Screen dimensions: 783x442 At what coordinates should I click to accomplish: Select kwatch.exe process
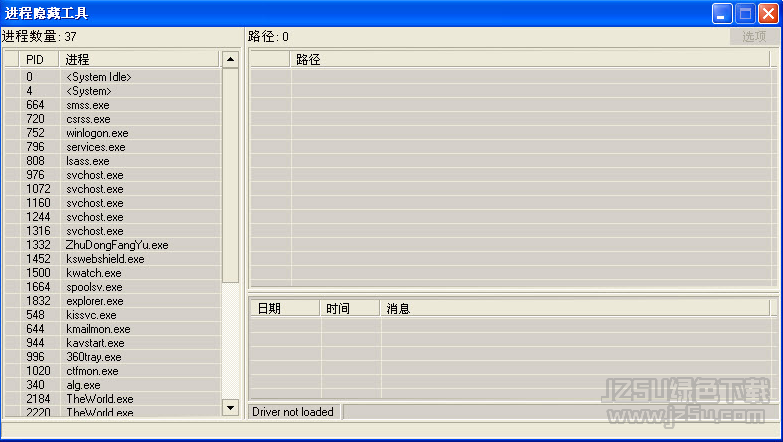click(x=112, y=273)
